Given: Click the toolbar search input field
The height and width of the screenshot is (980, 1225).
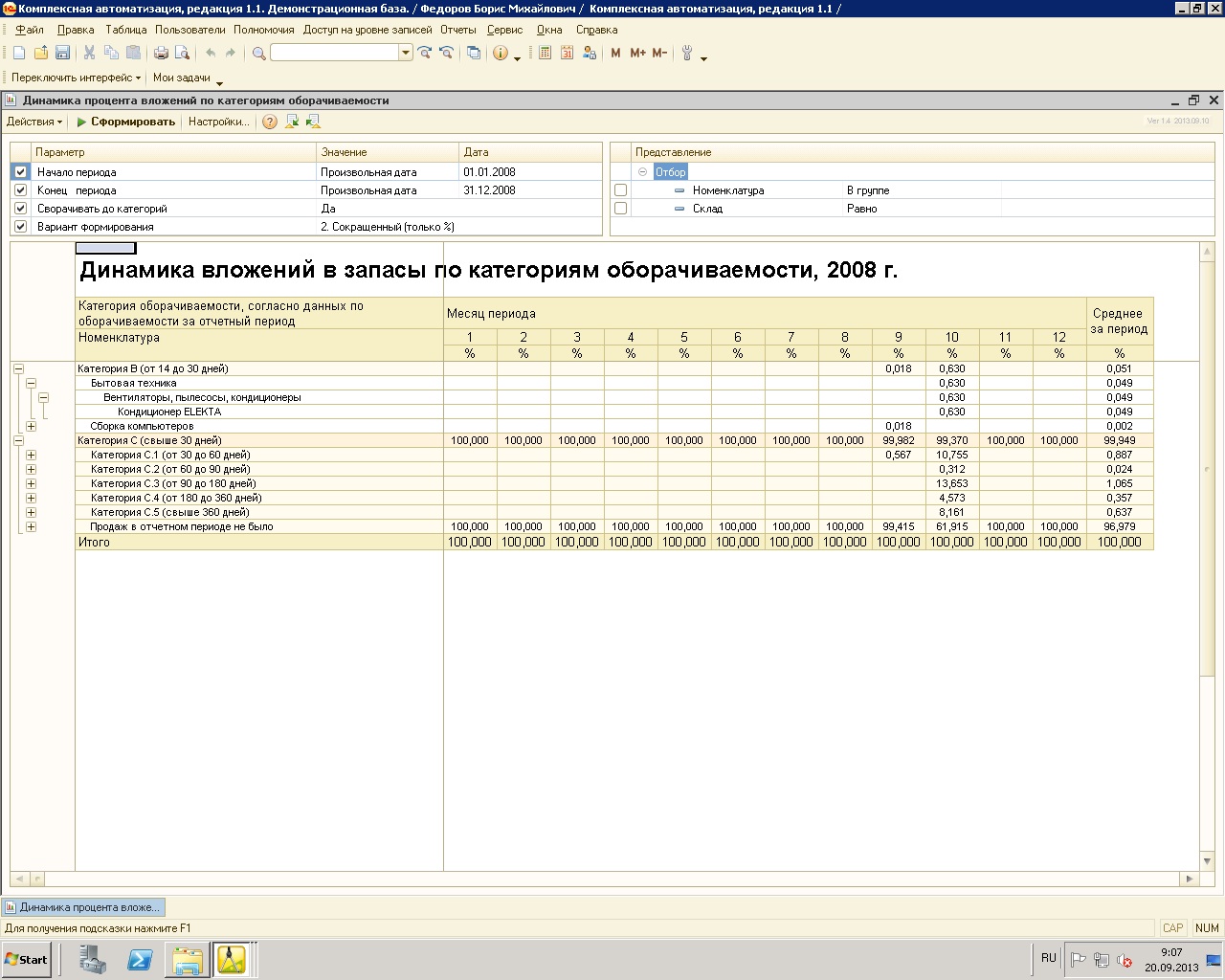Looking at the screenshot, I should [335, 54].
